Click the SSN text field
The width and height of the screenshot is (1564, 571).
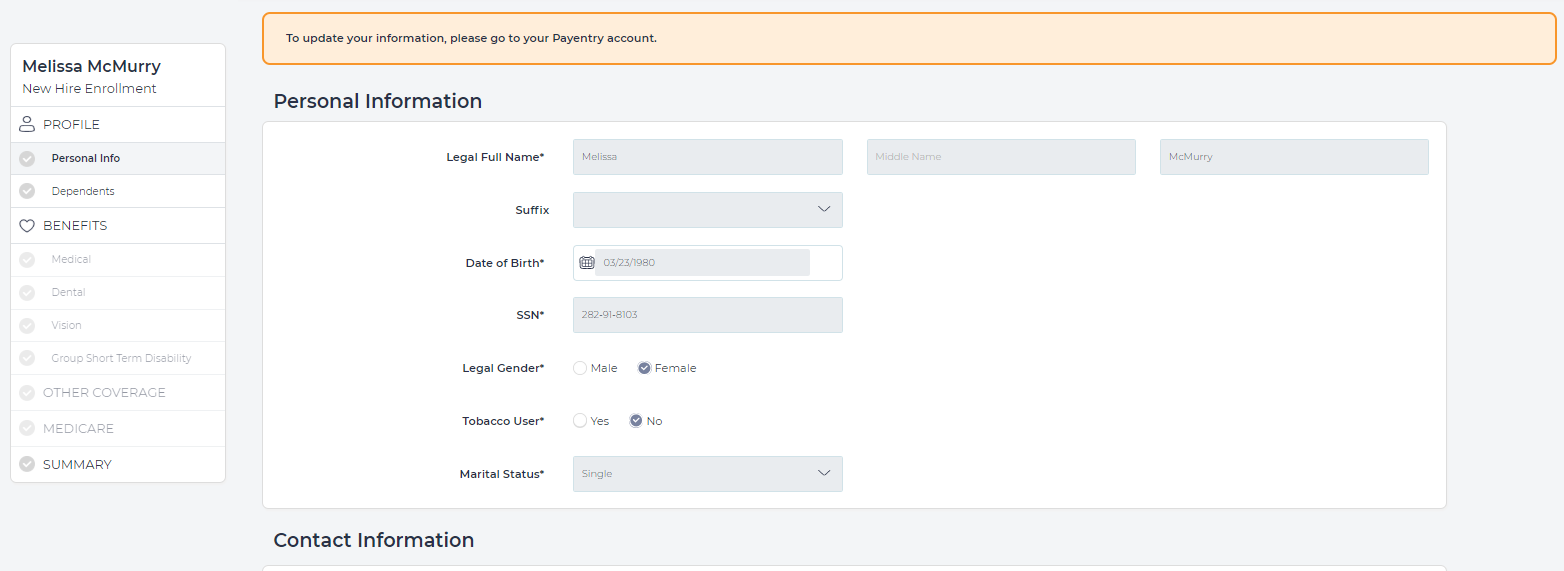pos(707,315)
